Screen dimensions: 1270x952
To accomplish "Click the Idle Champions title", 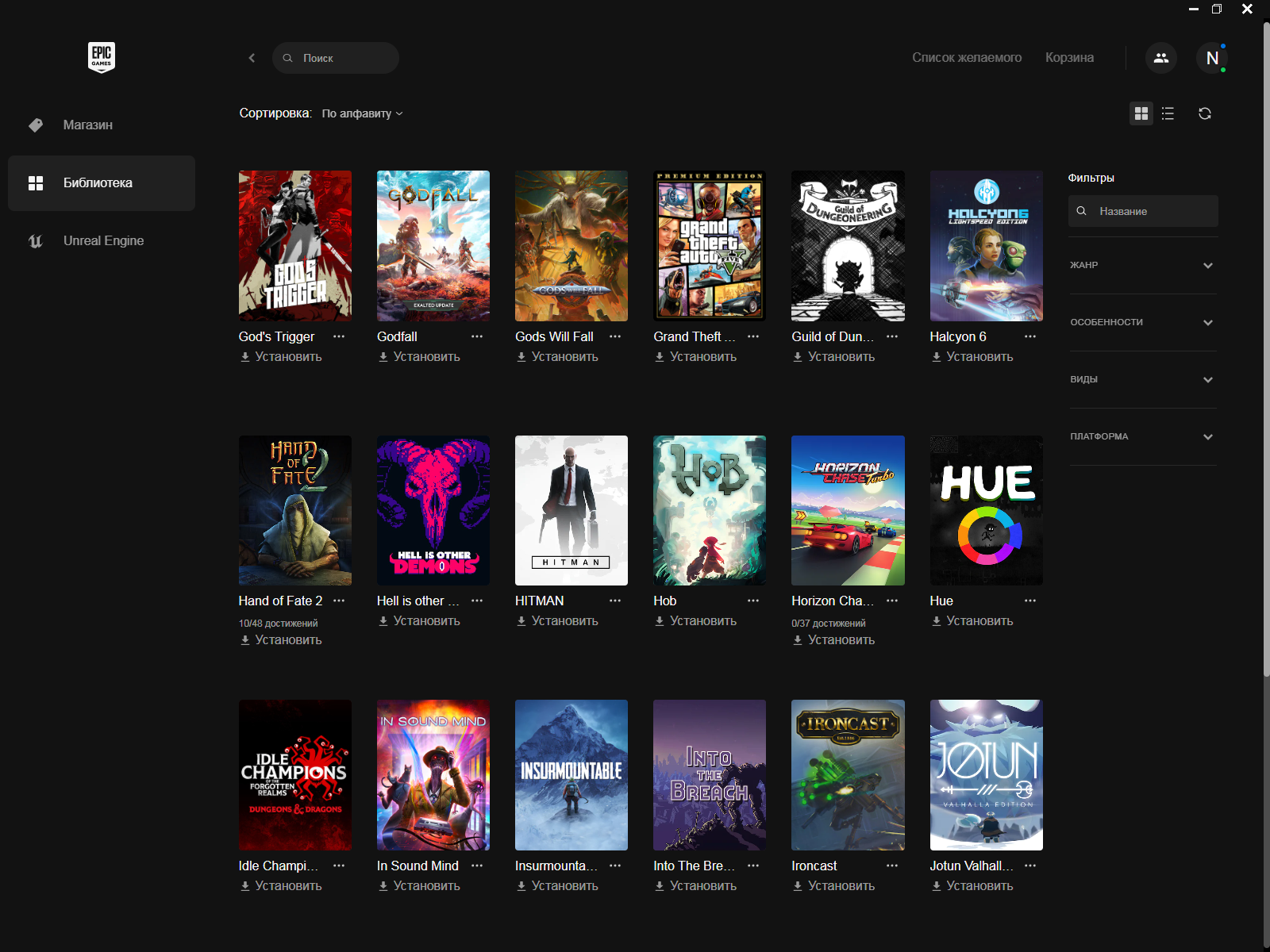I will pyautogui.click(x=279, y=866).
